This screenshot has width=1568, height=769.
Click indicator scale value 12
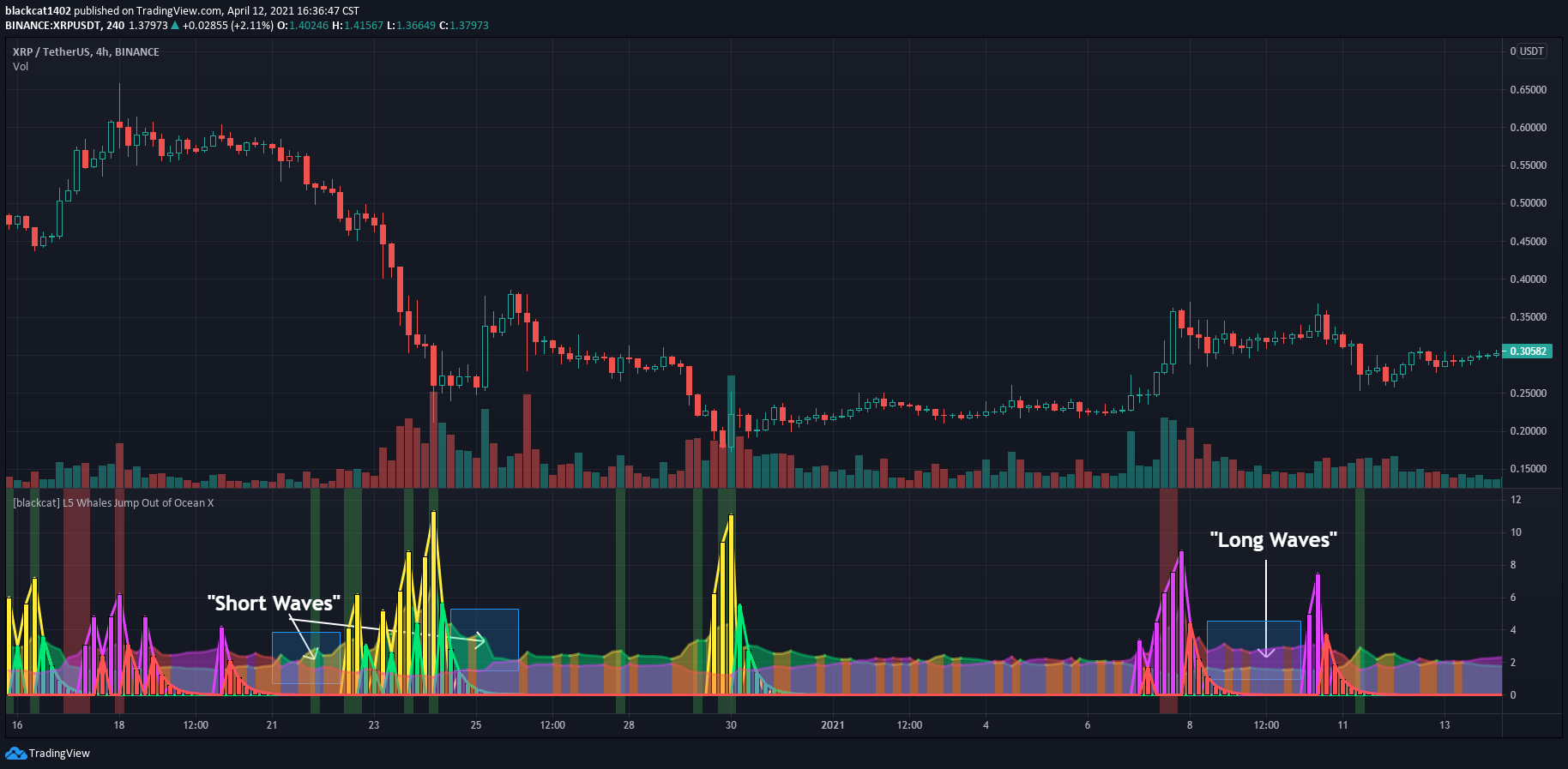click(1516, 500)
